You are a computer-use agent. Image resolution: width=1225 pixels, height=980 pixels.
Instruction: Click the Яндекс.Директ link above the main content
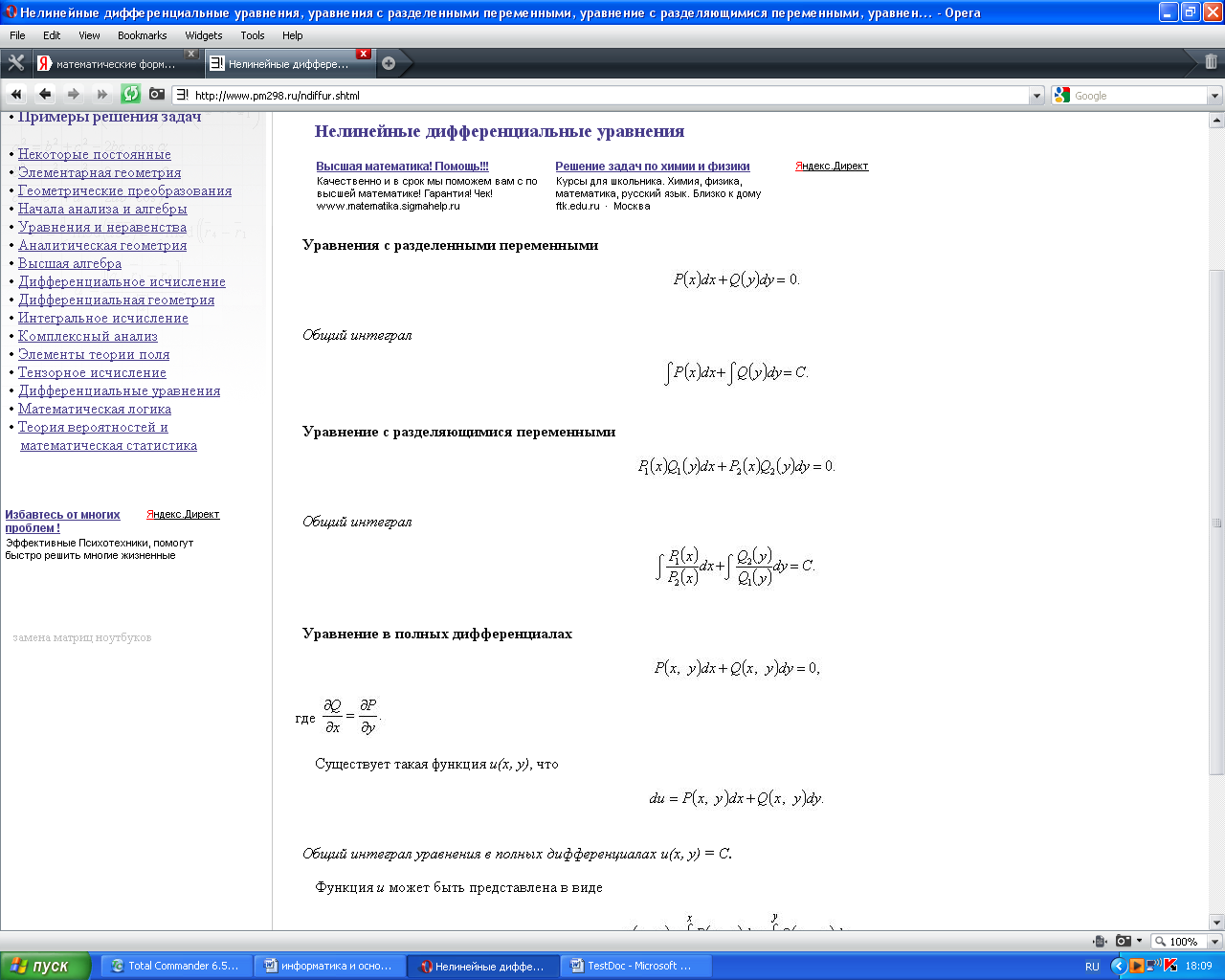pyautogui.click(x=832, y=166)
